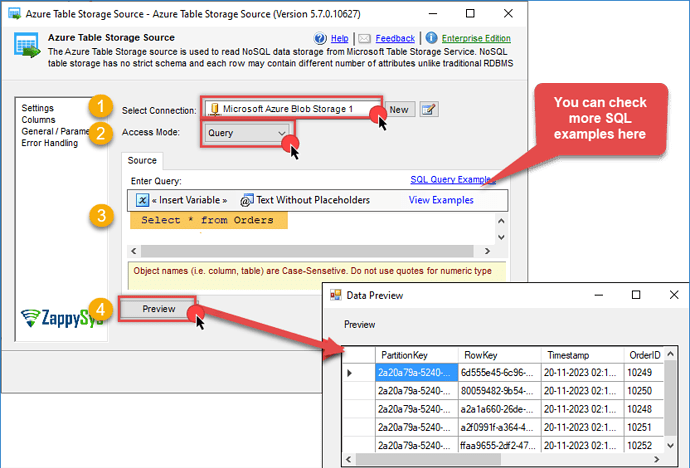Click OrderID column header in Data Preview

tap(644, 355)
